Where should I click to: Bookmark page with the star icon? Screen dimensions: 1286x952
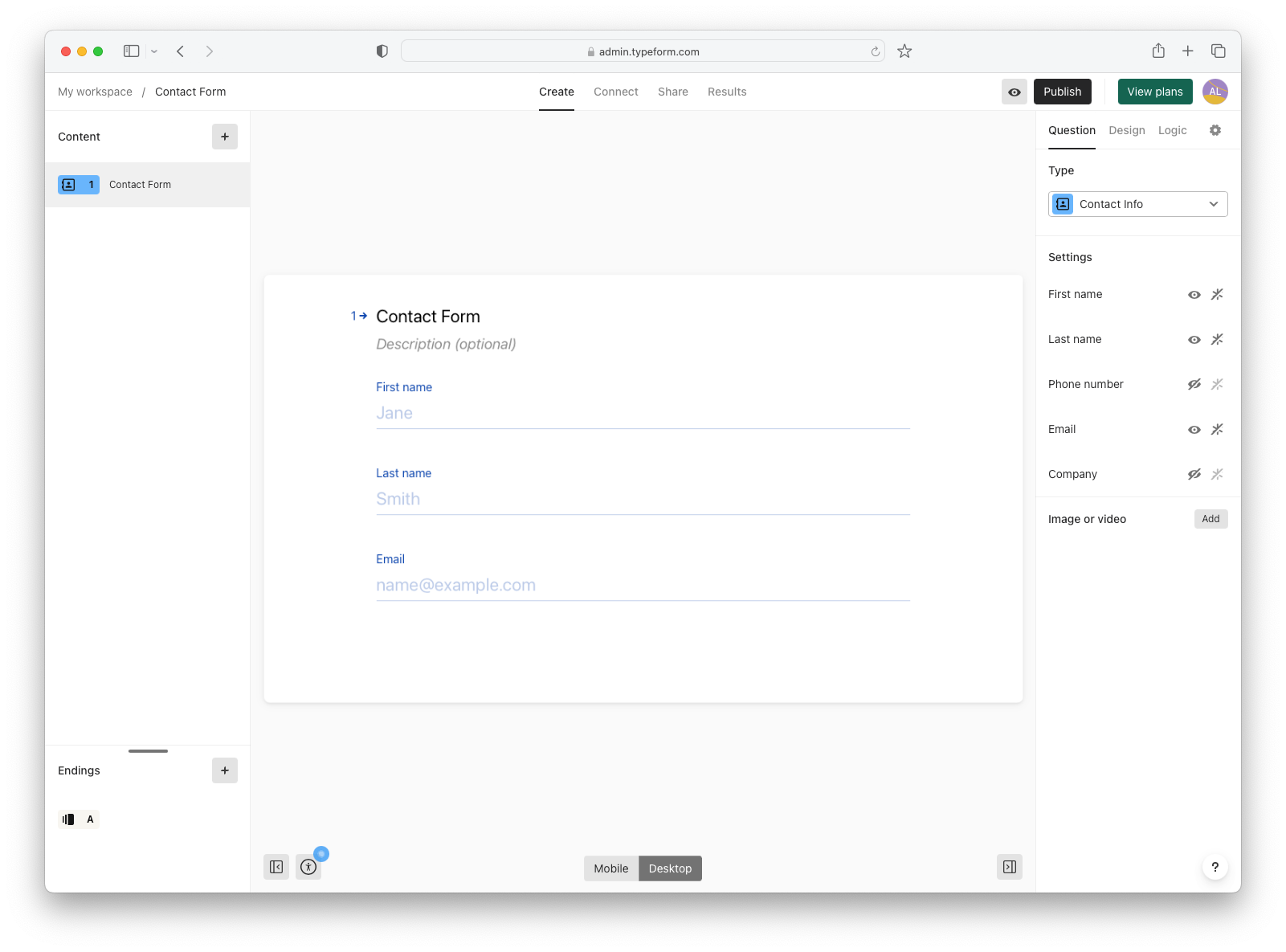[x=904, y=51]
